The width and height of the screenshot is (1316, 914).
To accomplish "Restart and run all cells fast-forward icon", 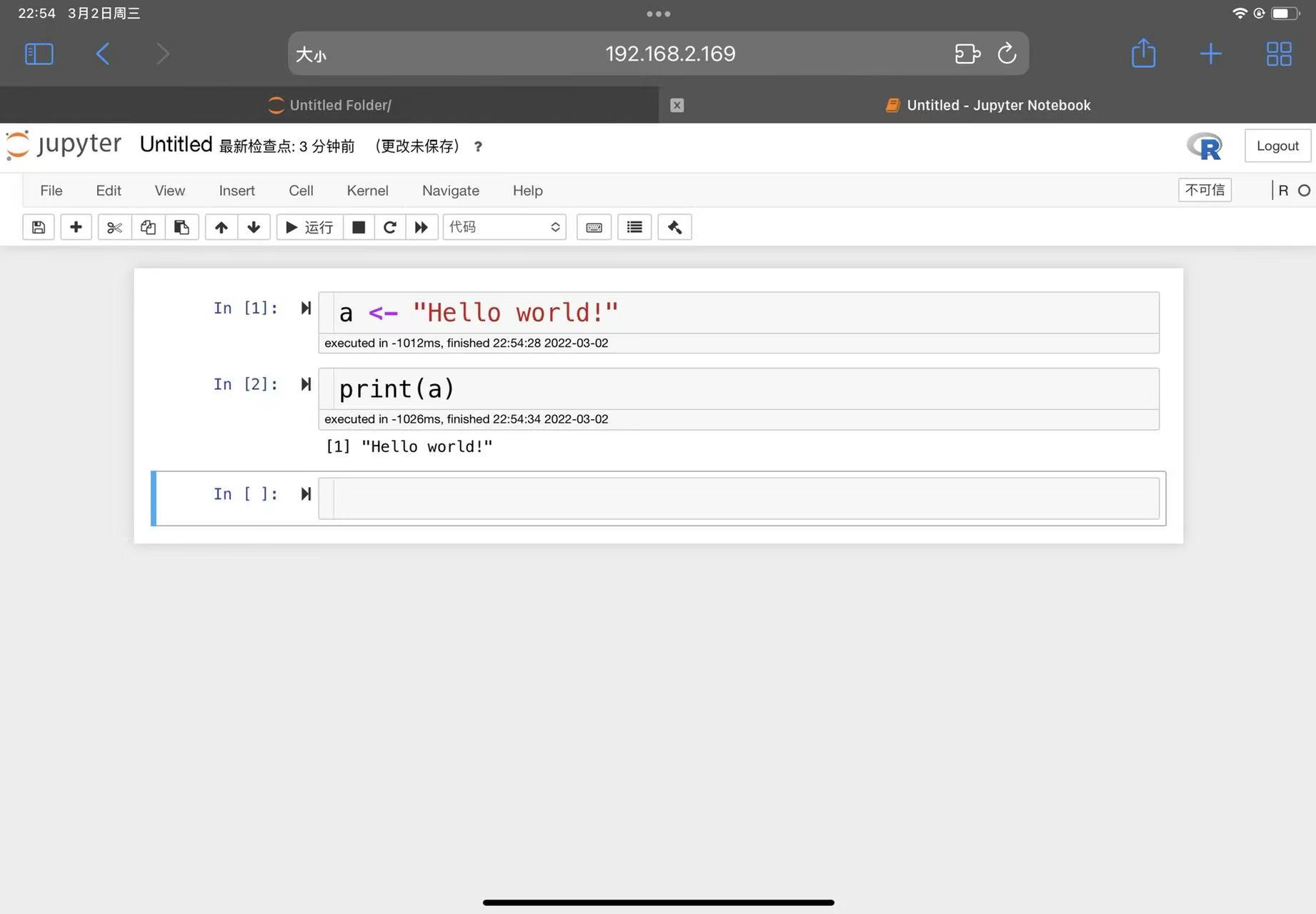I will (x=422, y=227).
